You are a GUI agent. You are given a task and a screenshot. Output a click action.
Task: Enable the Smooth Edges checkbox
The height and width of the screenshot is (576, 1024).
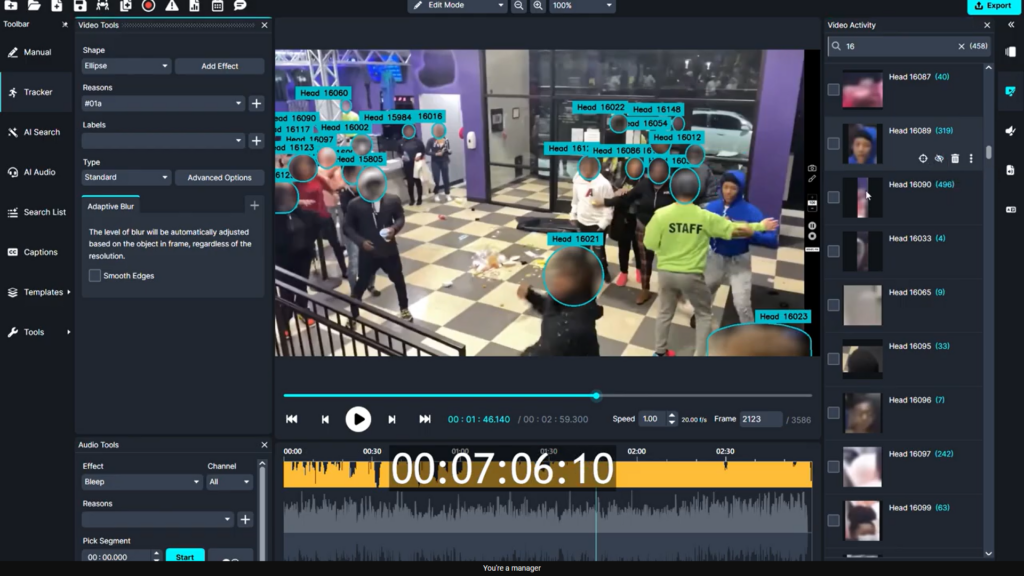point(95,276)
